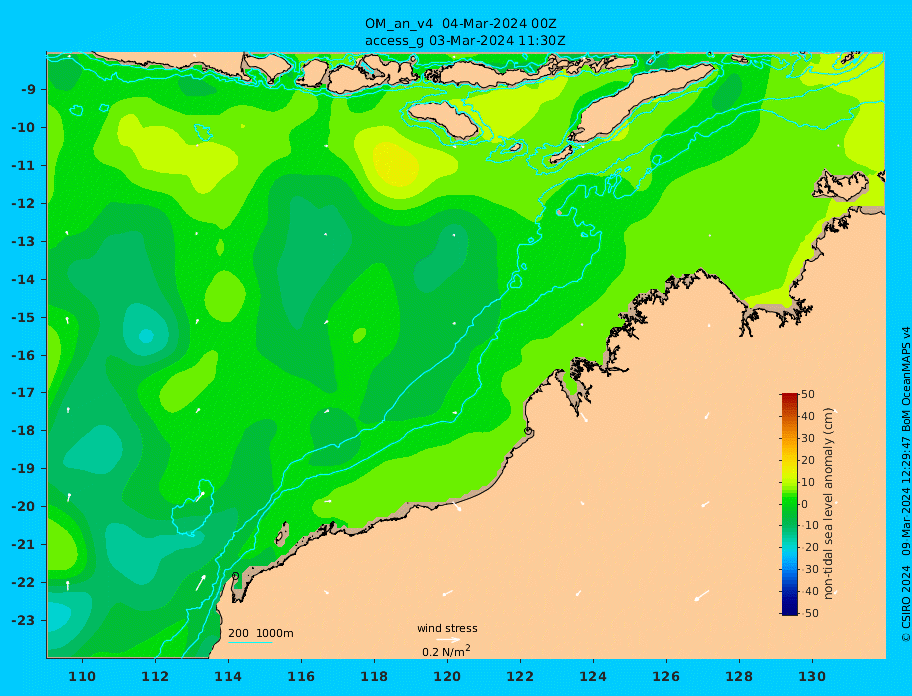
Task: Click longitude axis label 128
Action: pyautogui.click(x=739, y=676)
